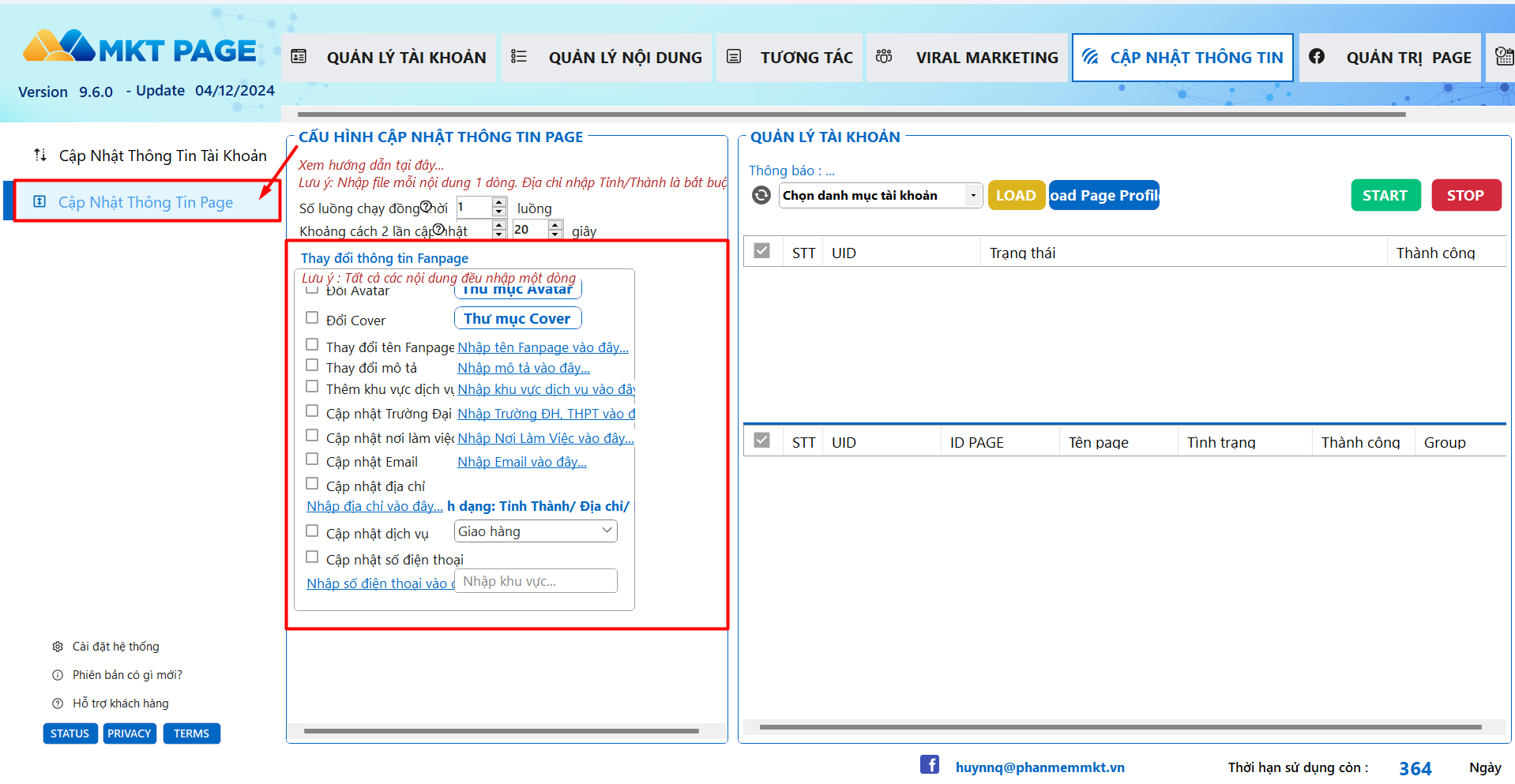Open the Quản Lý Nội Dung tab
1515x784 pixels.
tap(607, 57)
